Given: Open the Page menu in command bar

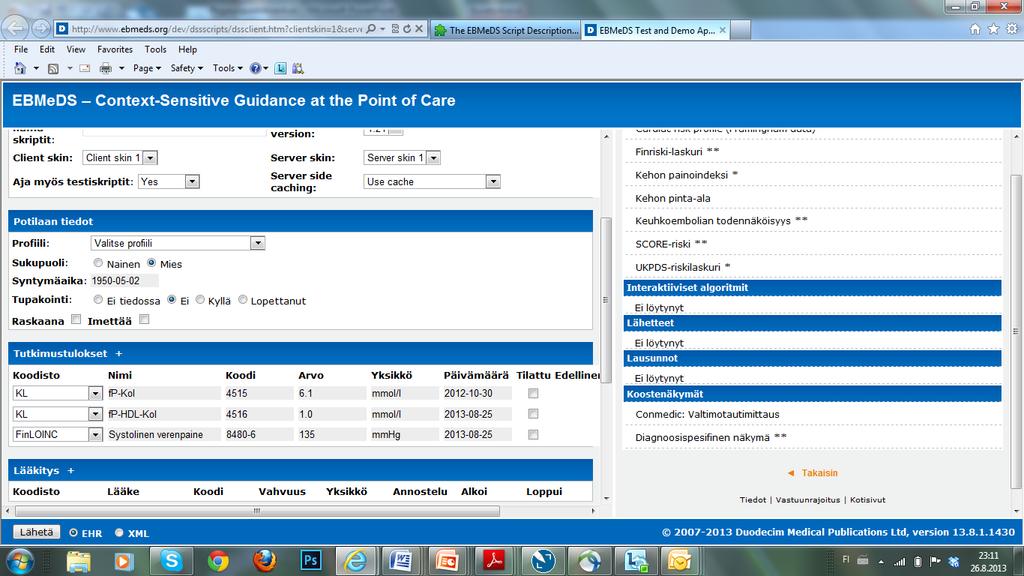Looking at the screenshot, I should (x=147, y=68).
